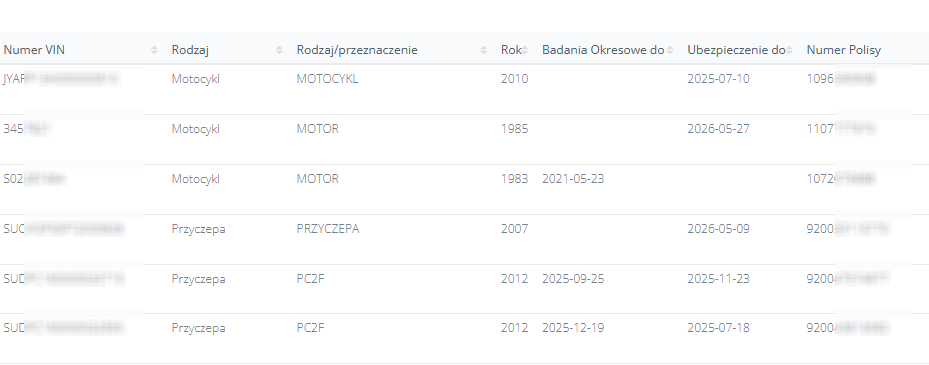This screenshot has height=365, width=929.
Task: Click inspection date 2025-12-19 cell
Action: (x=573, y=328)
